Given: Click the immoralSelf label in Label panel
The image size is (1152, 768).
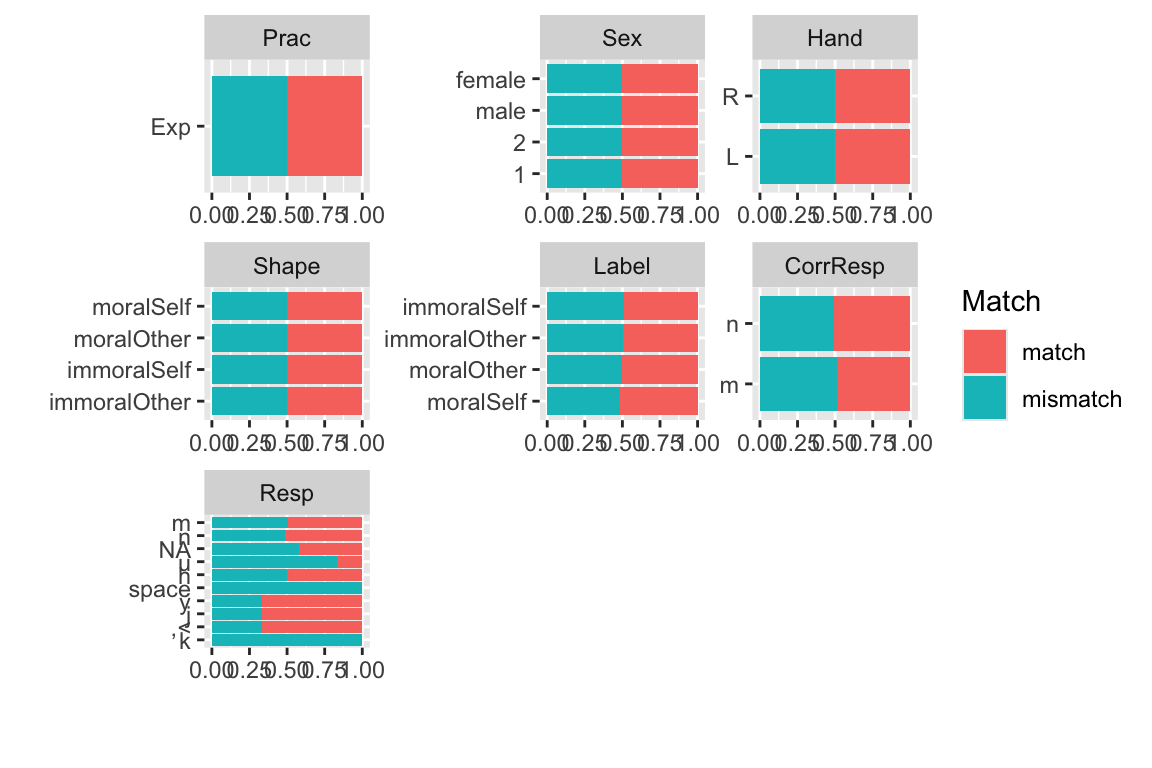Looking at the screenshot, I should (x=464, y=307).
